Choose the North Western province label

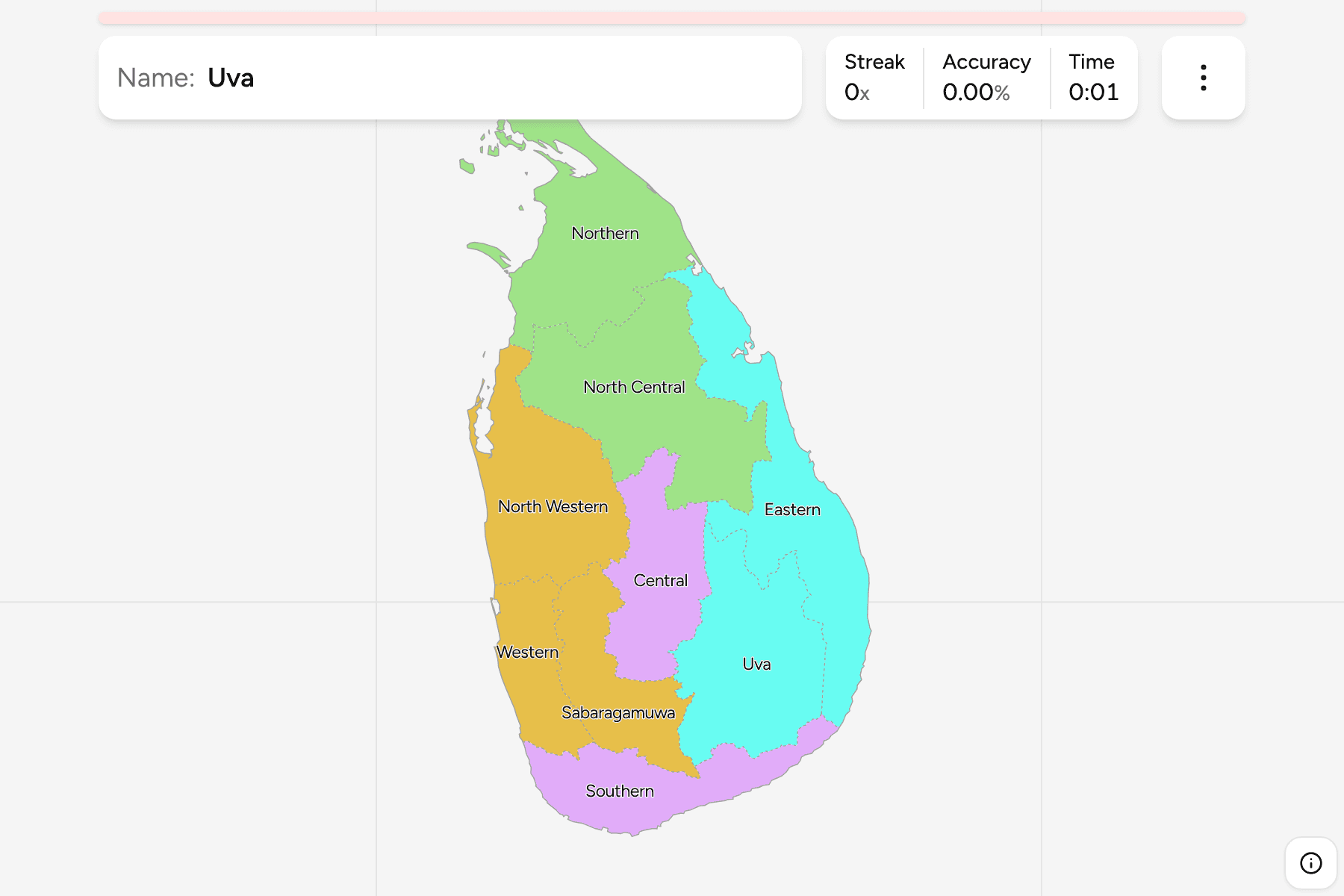tap(553, 506)
